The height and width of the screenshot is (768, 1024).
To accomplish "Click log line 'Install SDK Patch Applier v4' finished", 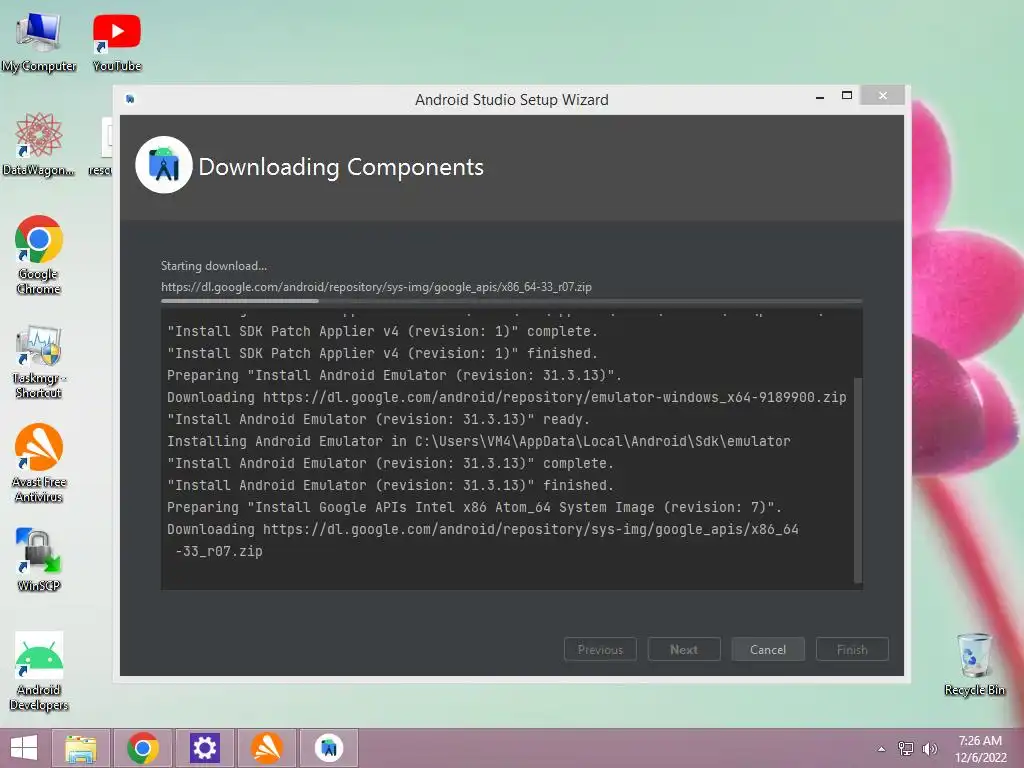I will [x=382, y=353].
